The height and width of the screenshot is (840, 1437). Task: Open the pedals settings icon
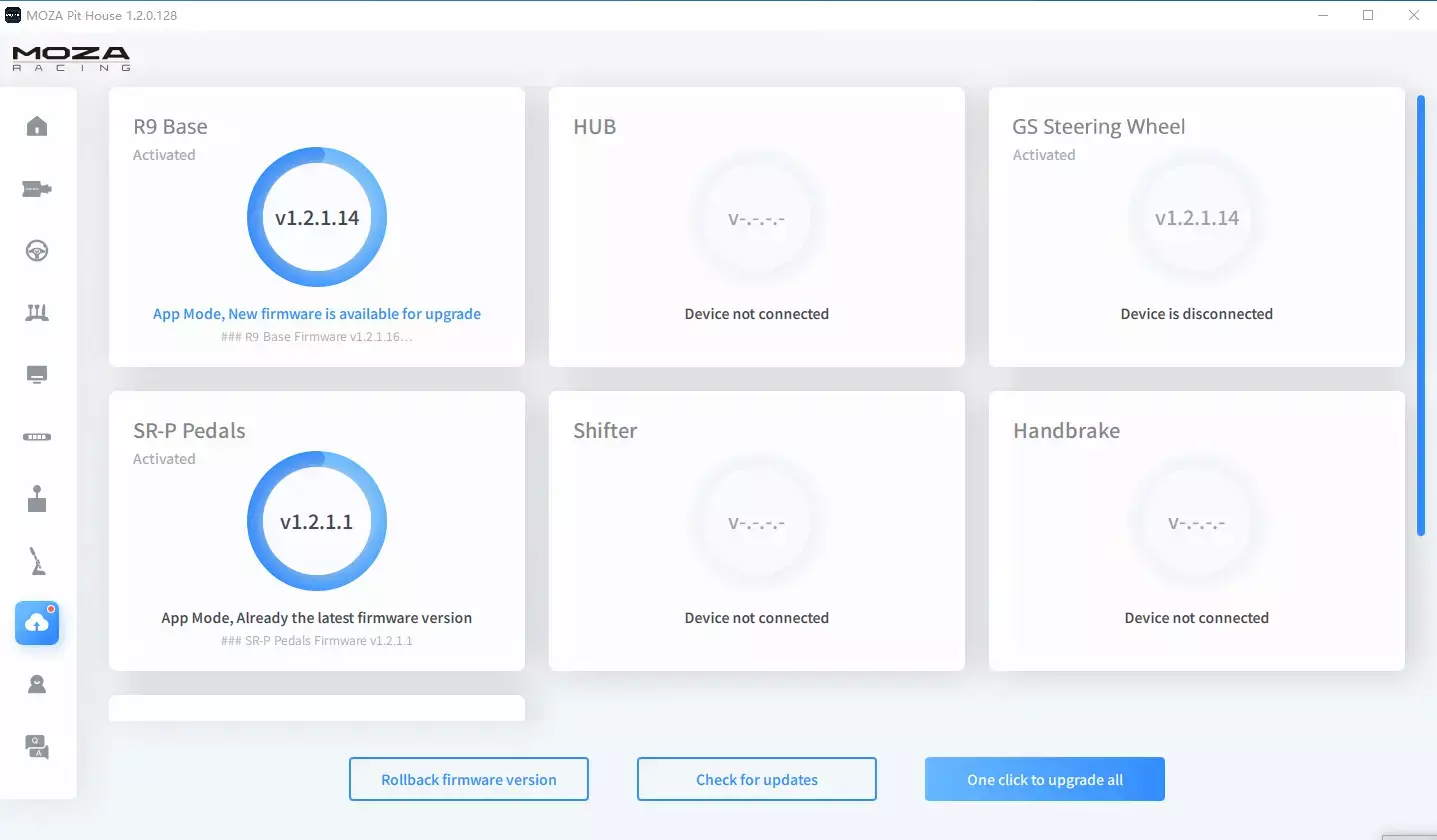tap(37, 313)
